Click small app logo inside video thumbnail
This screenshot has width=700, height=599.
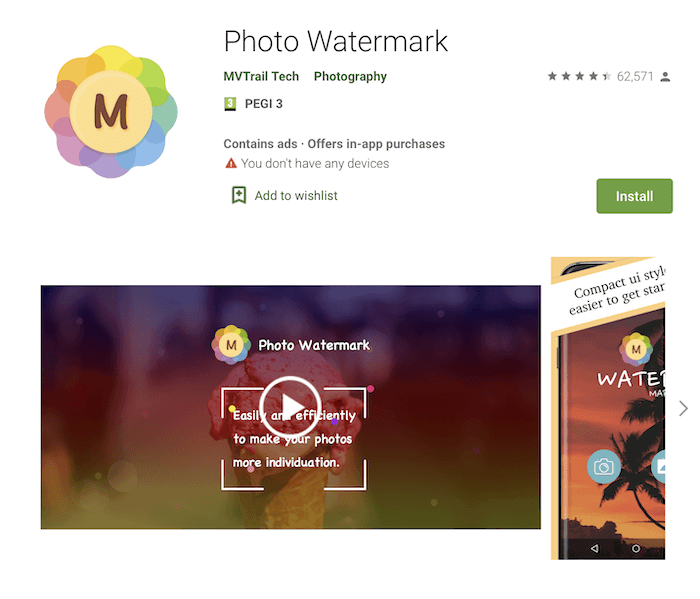coord(231,345)
